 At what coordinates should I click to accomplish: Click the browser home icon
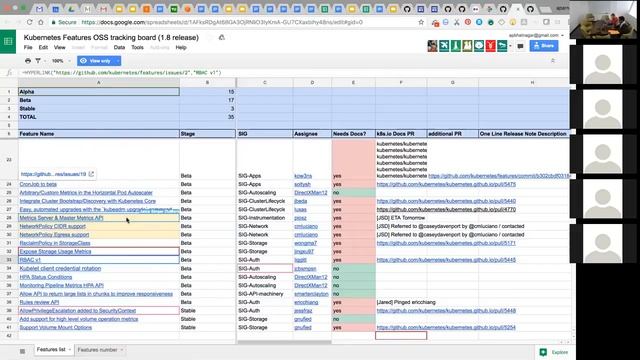tap(41, 22)
